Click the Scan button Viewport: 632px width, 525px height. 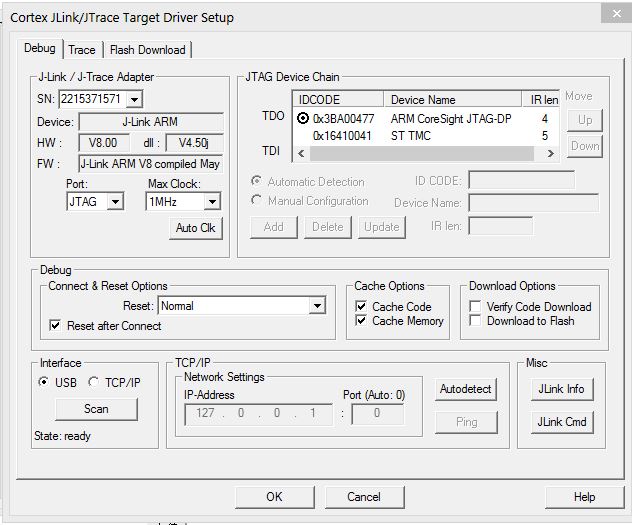pos(96,409)
